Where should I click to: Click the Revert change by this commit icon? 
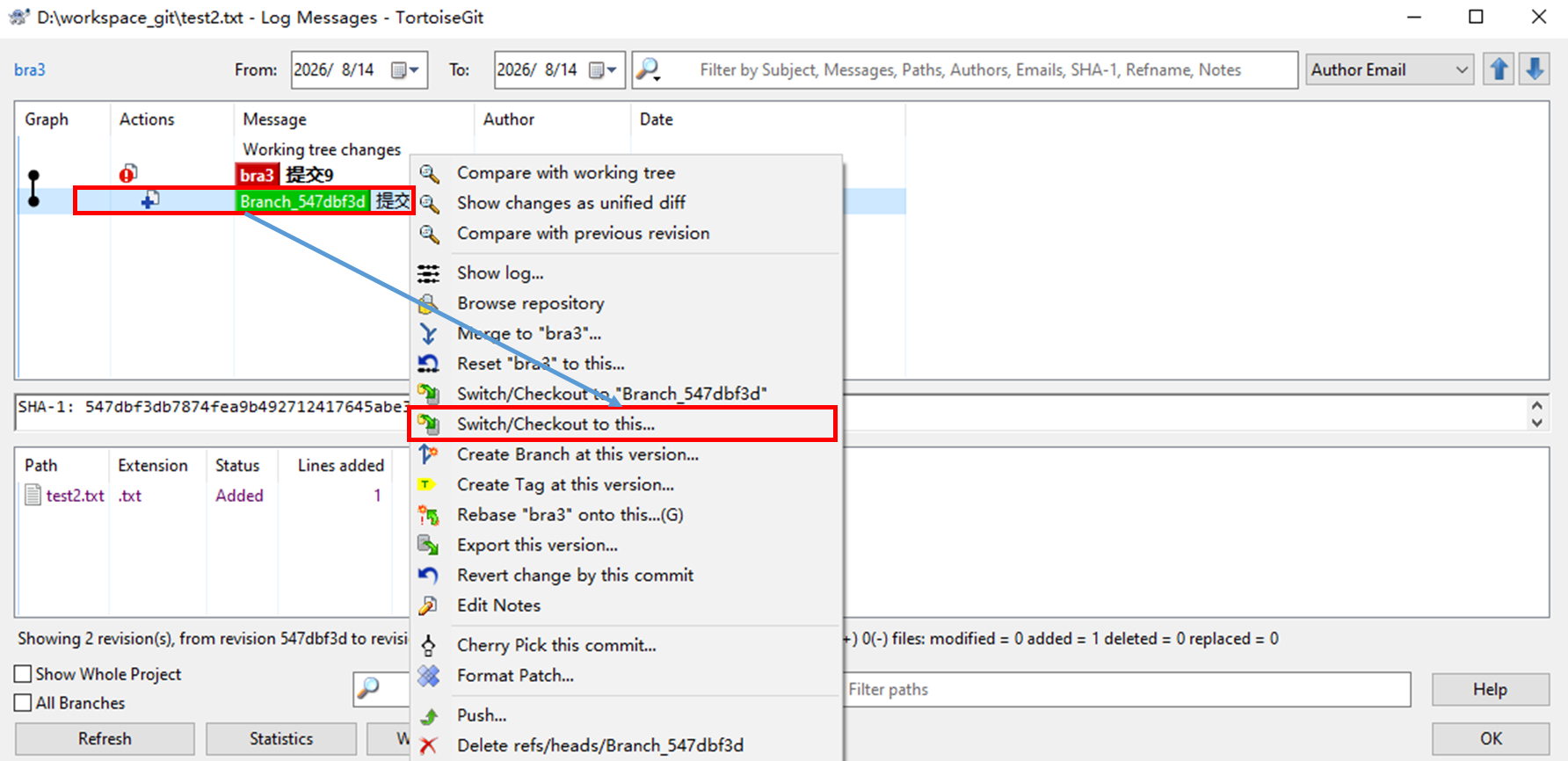[x=429, y=576]
